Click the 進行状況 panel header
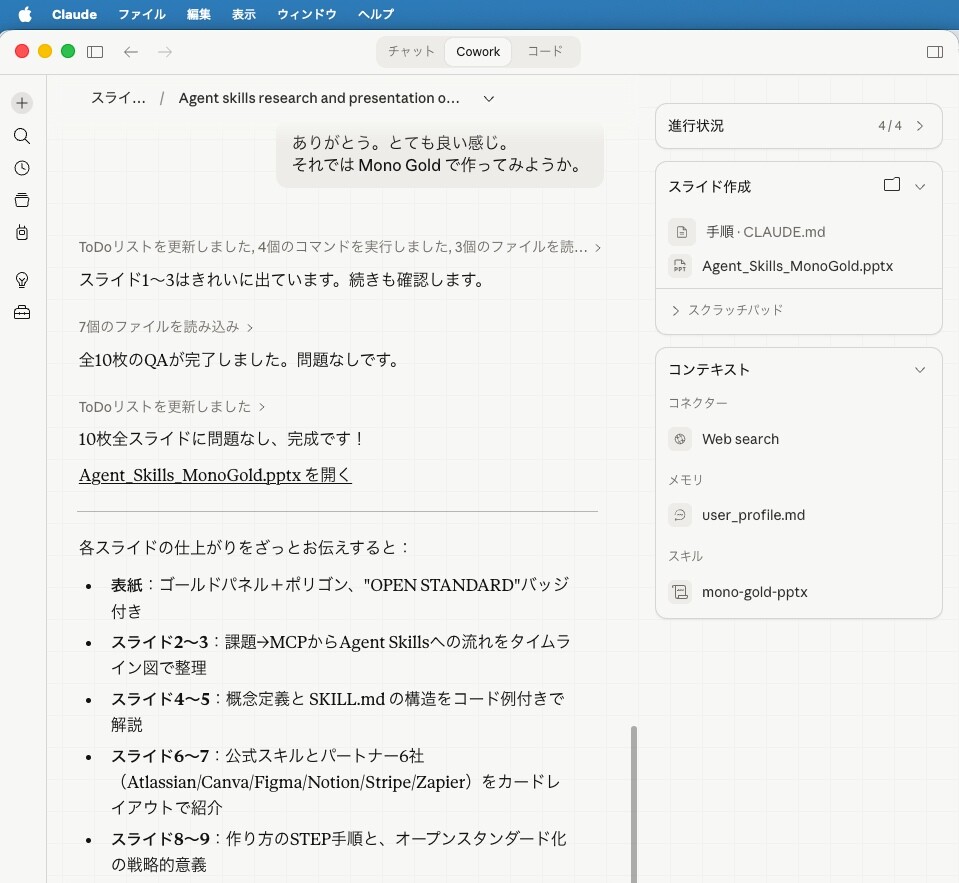Viewport: 959px width, 883px height. click(x=798, y=126)
